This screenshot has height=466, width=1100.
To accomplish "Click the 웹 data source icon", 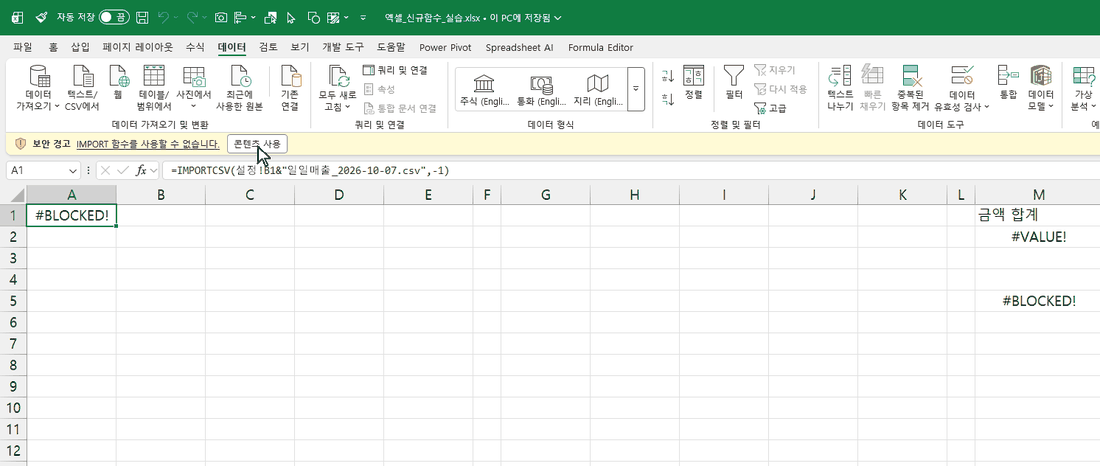I will 118,83.
